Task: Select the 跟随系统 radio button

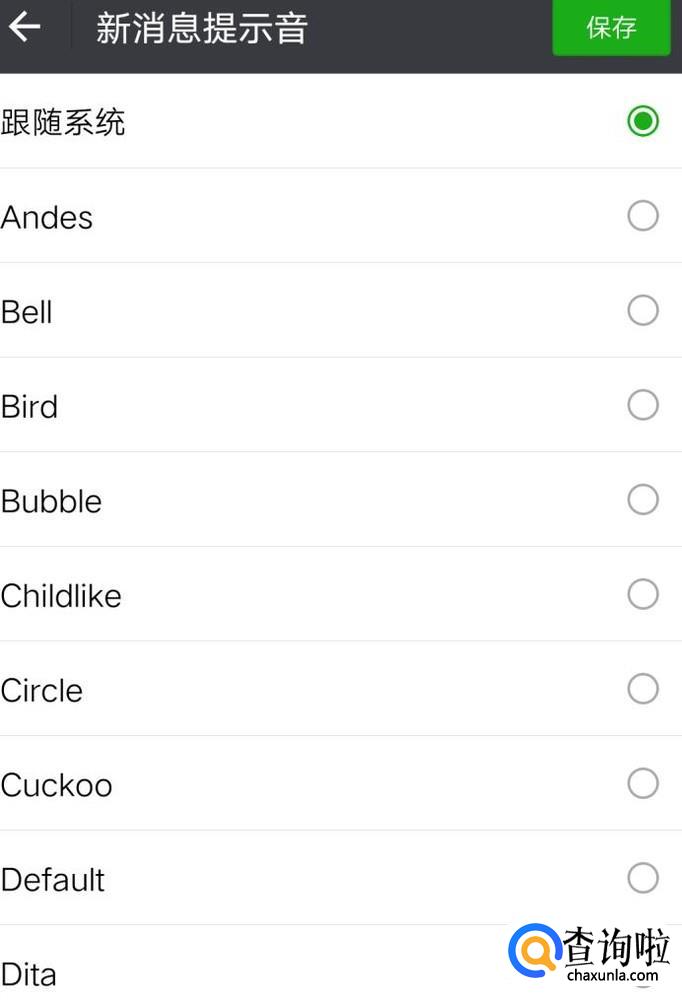Action: 643,122
